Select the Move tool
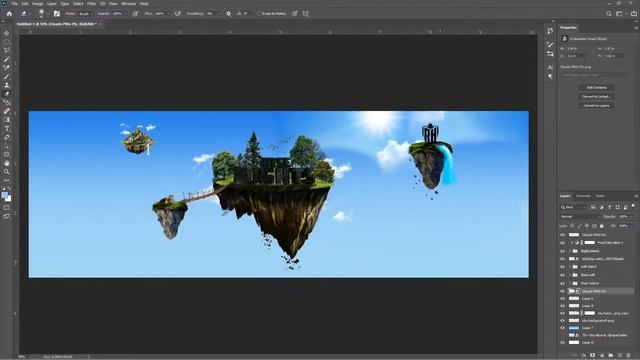 coord(7,33)
